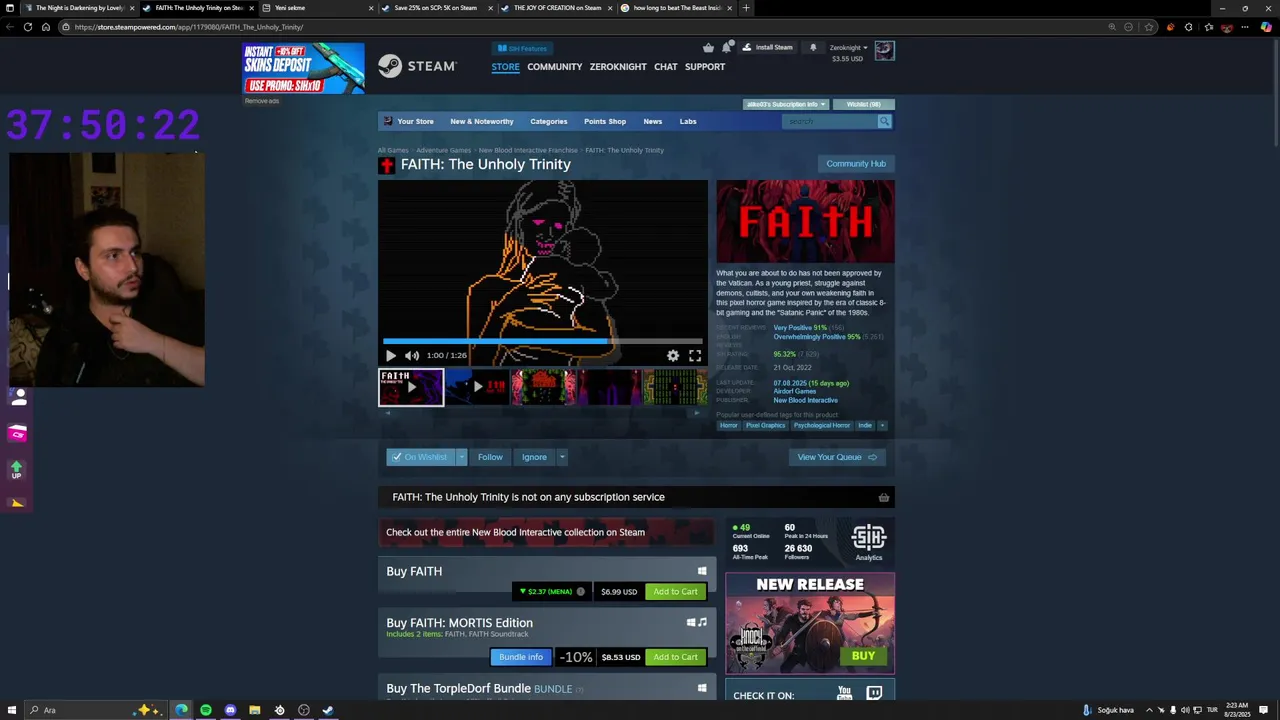The height and width of the screenshot is (720, 1280).
Task: Open New & Noteworthy menu
Action: click(482, 121)
